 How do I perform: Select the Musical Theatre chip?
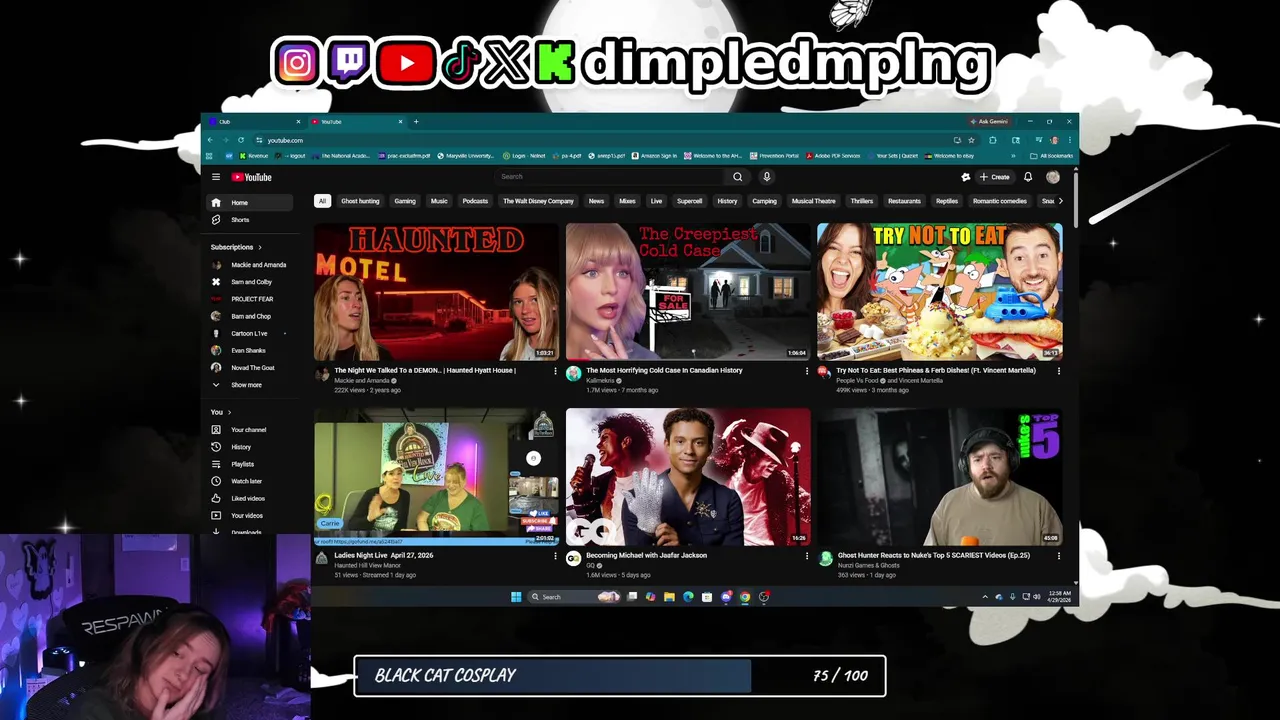click(813, 201)
